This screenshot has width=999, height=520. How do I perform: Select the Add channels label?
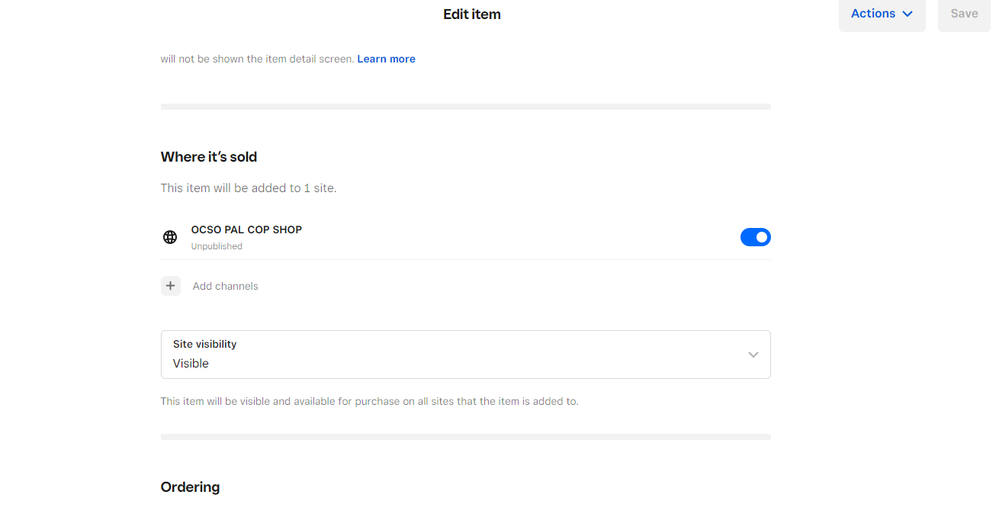coord(225,286)
